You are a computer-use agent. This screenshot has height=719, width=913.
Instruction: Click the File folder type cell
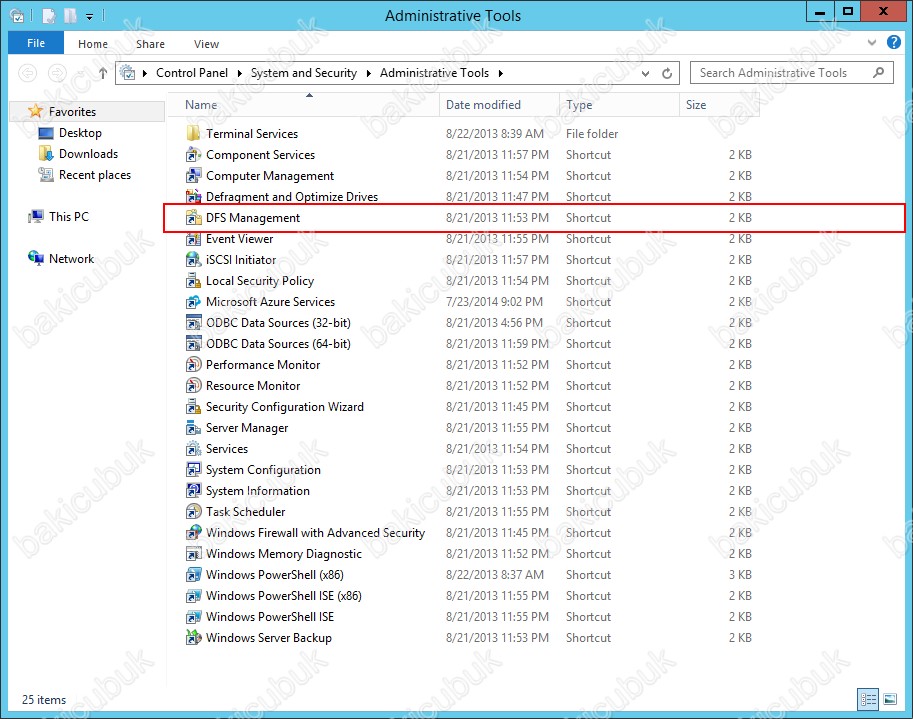point(592,134)
